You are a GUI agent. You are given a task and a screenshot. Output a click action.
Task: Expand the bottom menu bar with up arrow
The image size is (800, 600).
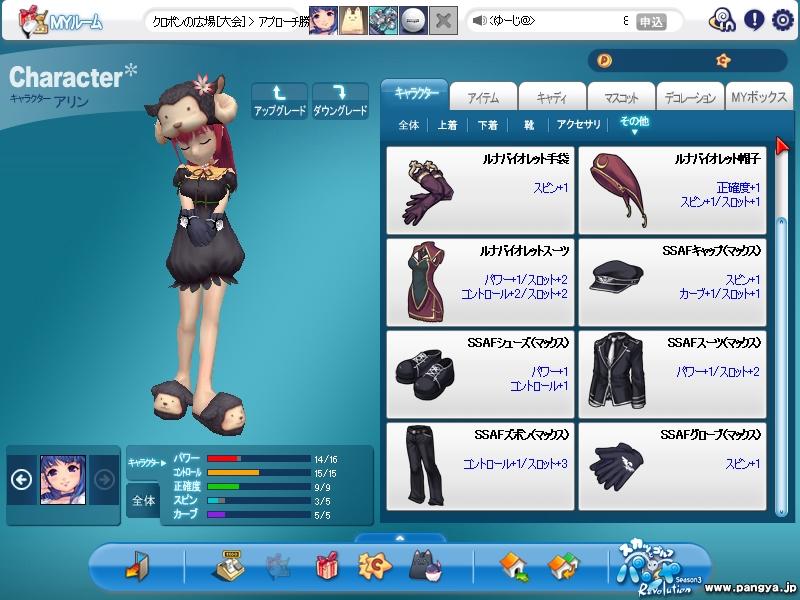point(400,538)
